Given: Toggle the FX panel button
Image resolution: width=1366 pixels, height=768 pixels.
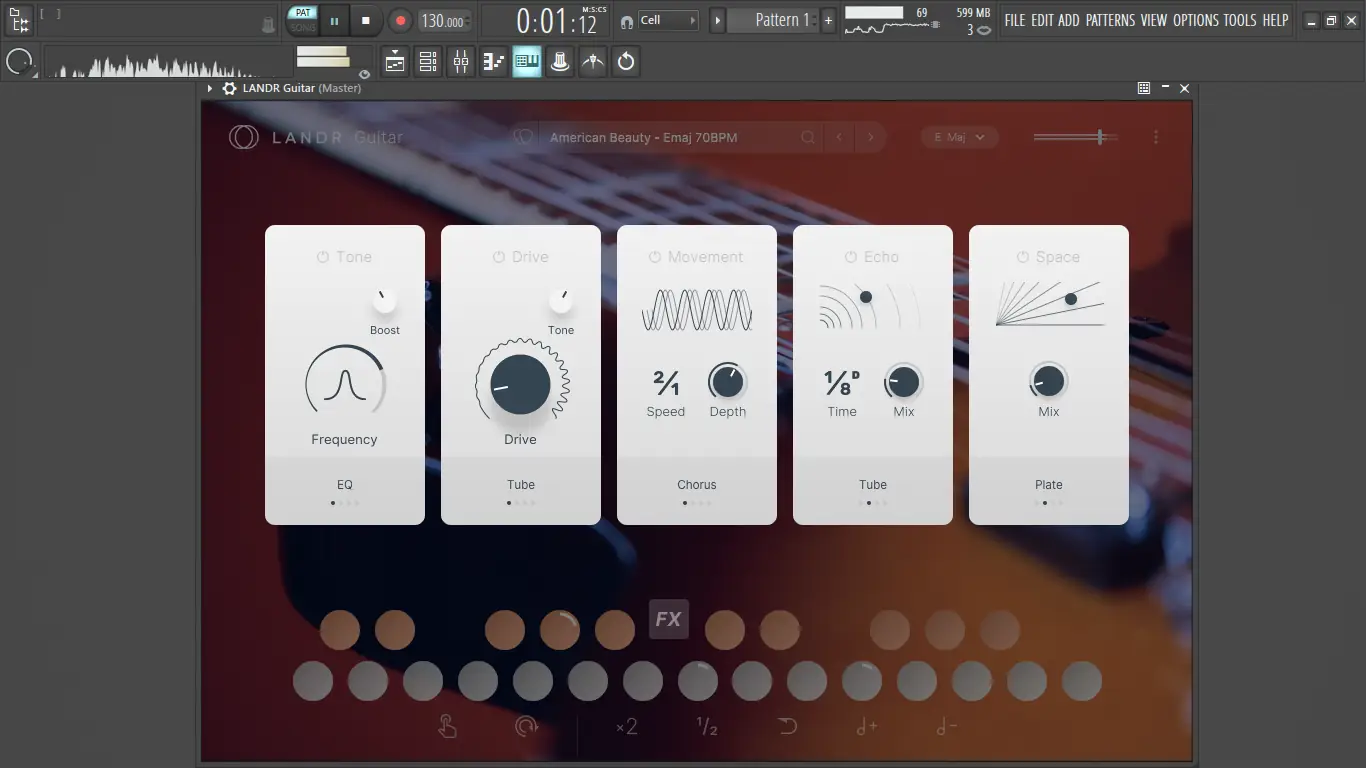Looking at the screenshot, I should click(668, 619).
